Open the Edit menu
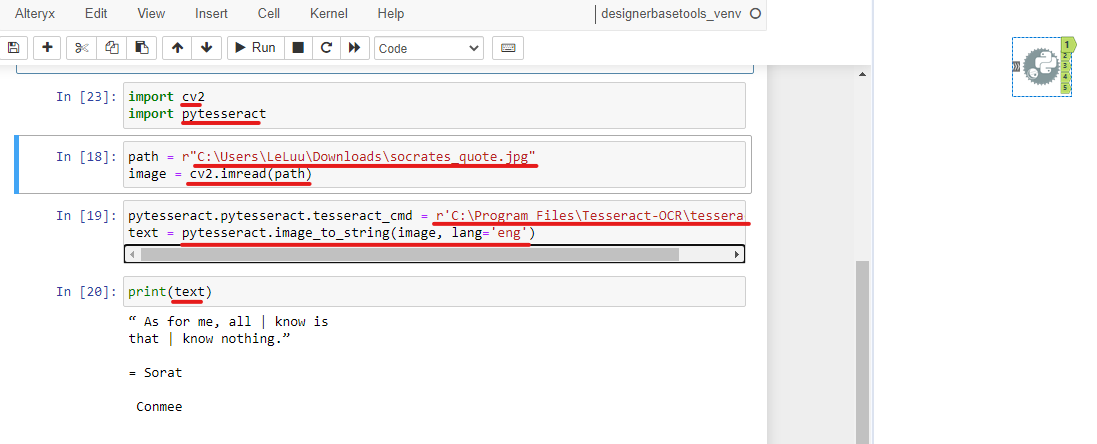This screenshot has width=1097, height=444. click(96, 13)
